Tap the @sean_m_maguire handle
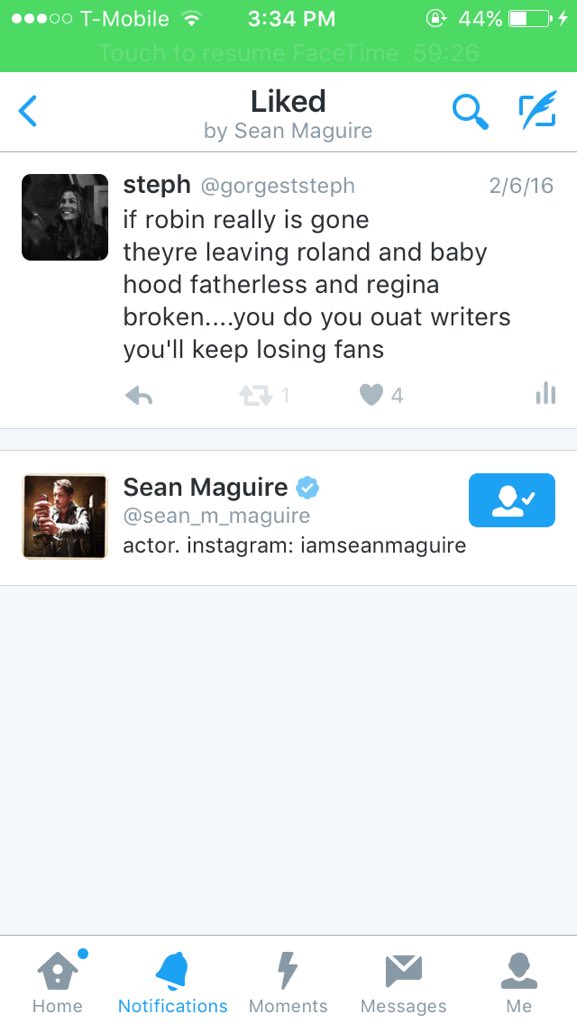This screenshot has height=1024, width=577. pos(216,516)
